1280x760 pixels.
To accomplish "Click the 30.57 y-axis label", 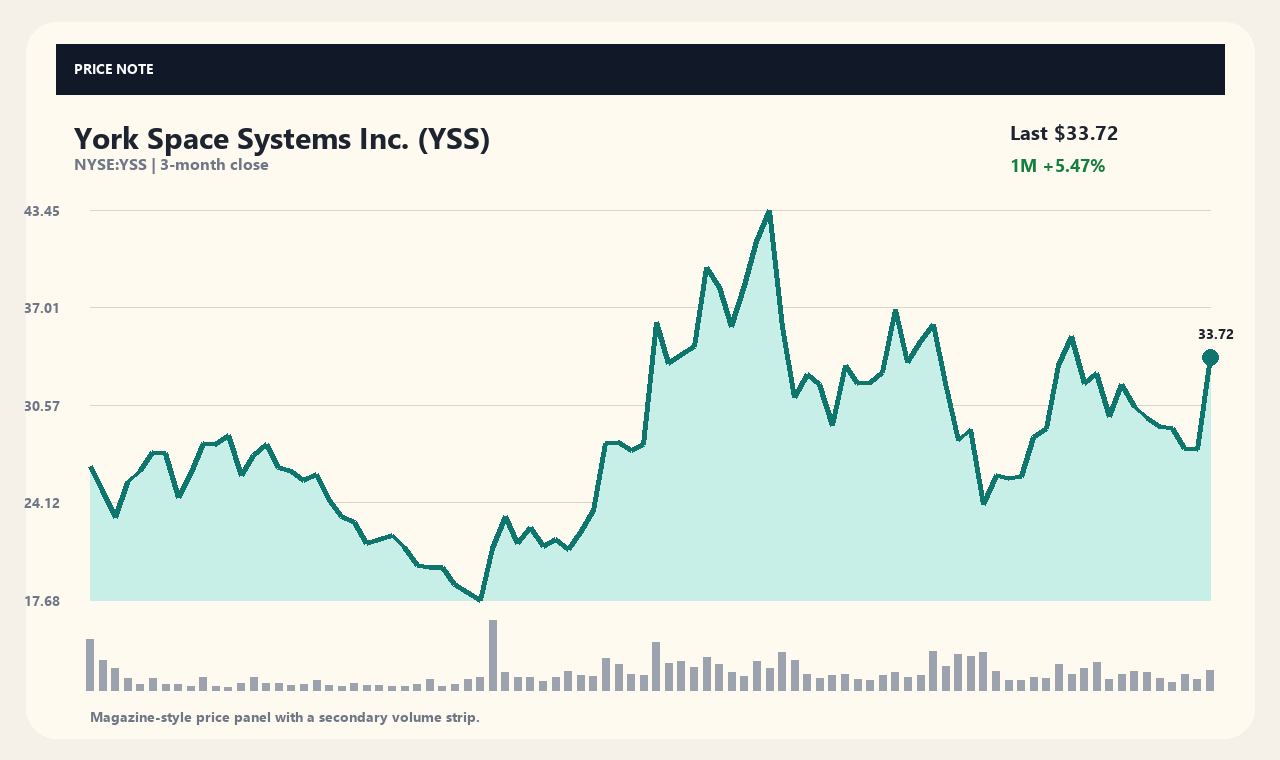I will [42, 406].
